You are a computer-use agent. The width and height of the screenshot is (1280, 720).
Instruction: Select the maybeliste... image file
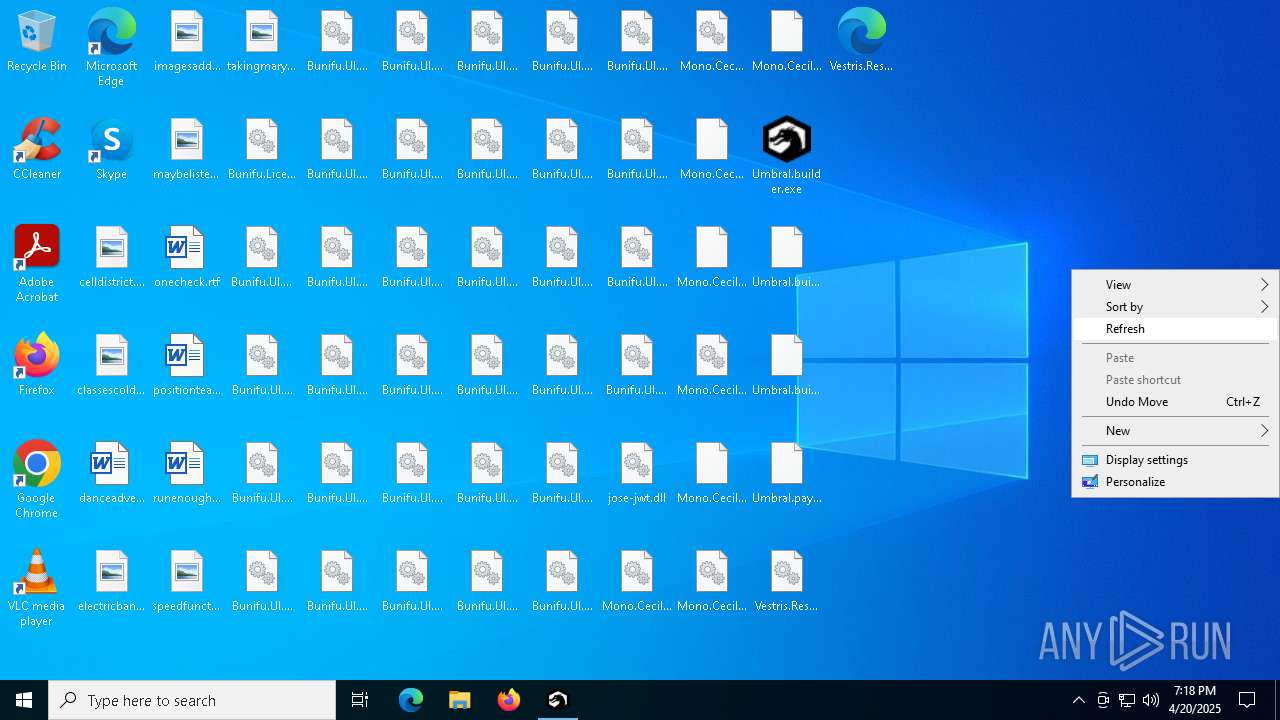pyautogui.click(x=186, y=148)
